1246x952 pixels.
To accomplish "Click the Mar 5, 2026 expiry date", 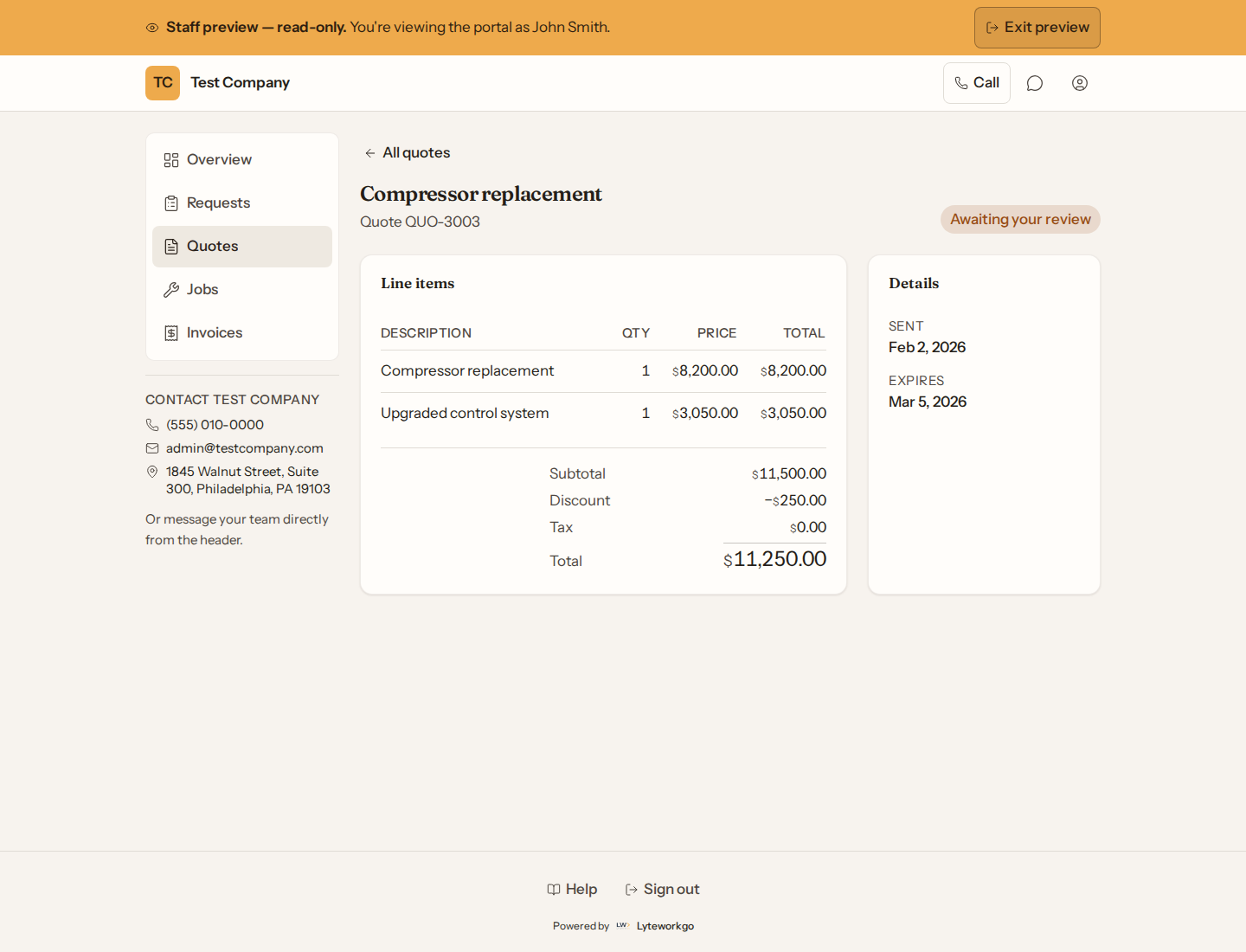I will point(928,402).
